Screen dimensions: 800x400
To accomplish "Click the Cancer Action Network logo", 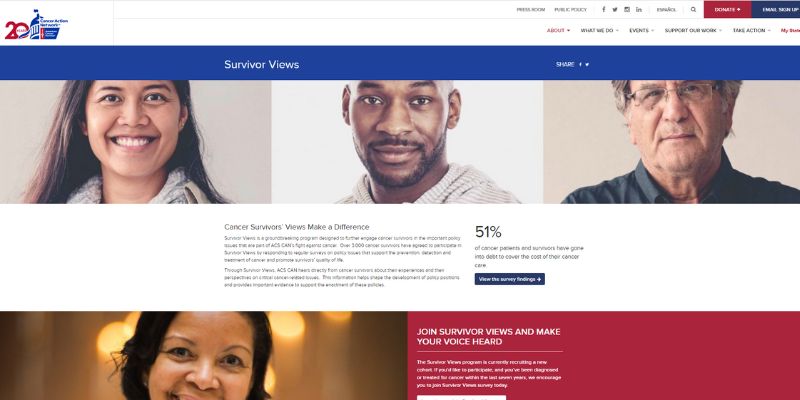I will click(x=36, y=24).
